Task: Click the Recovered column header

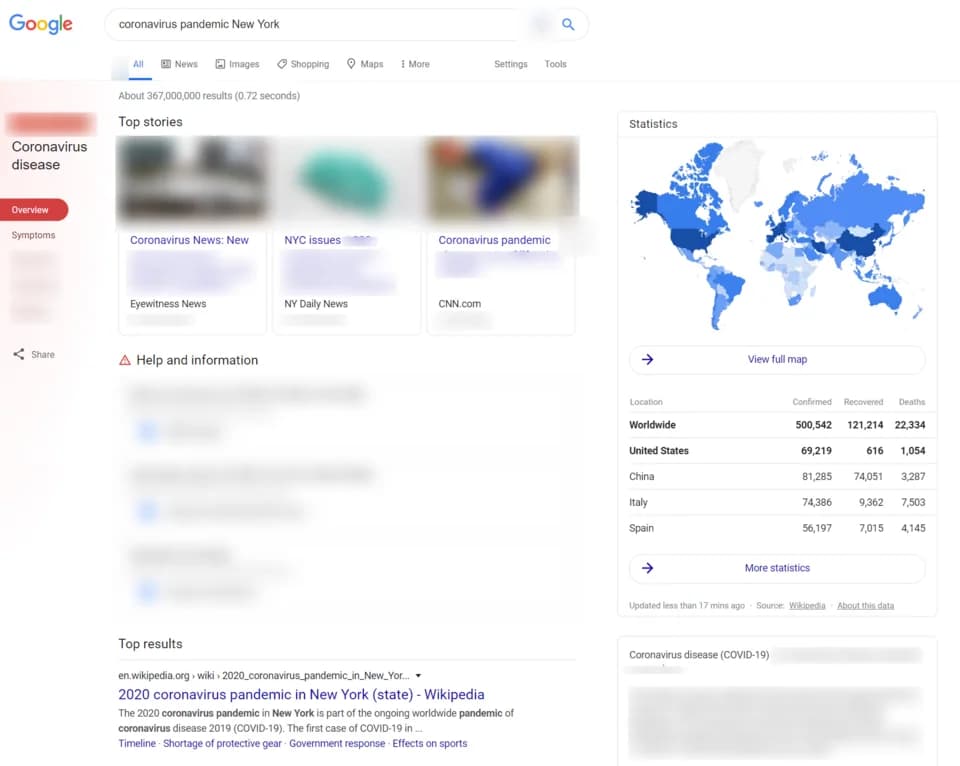Action: tap(863, 402)
